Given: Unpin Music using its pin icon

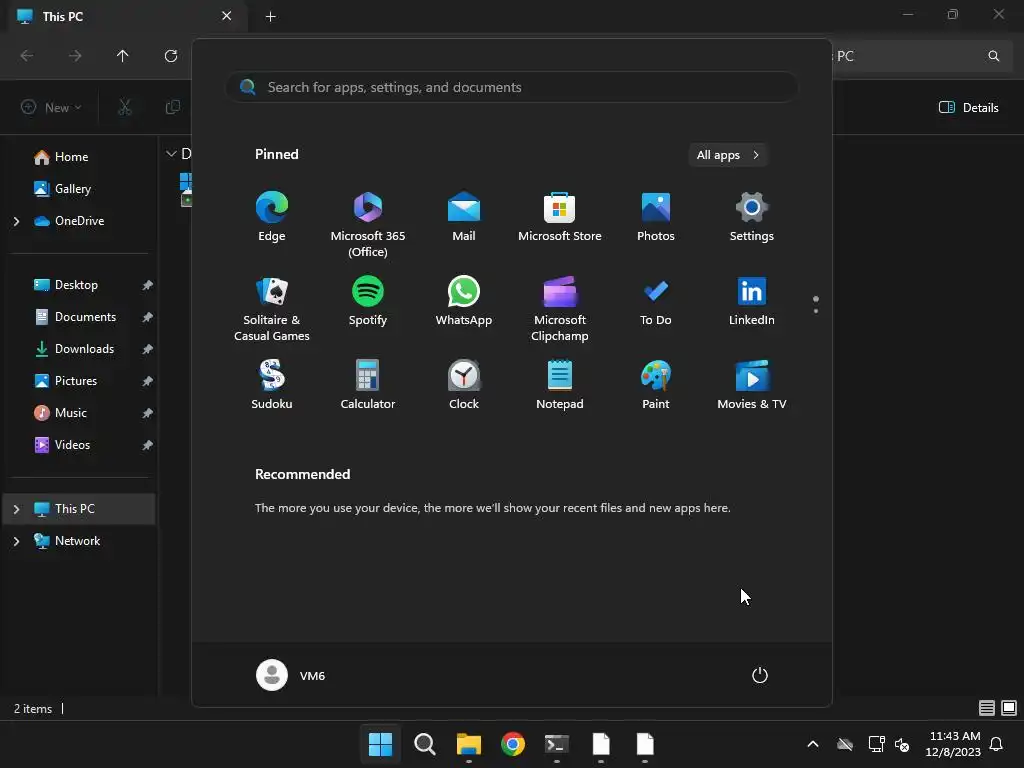Looking at the screenshot, I should 148,413.
